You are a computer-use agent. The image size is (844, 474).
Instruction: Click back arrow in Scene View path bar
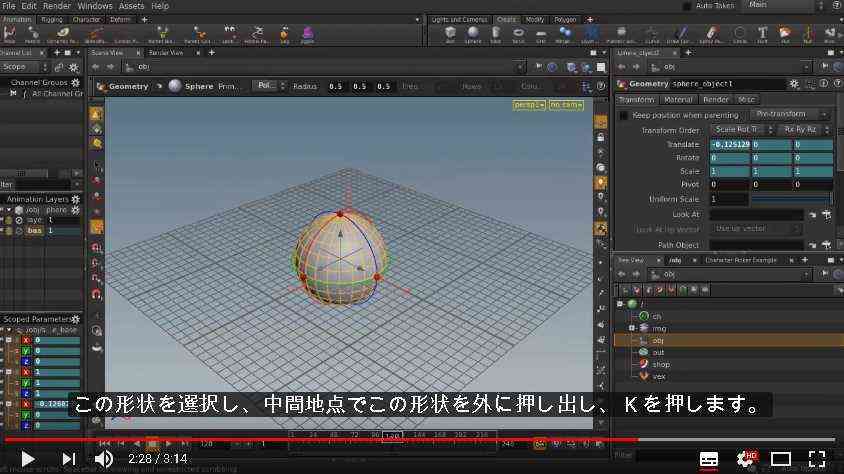(x=96, y=67)
